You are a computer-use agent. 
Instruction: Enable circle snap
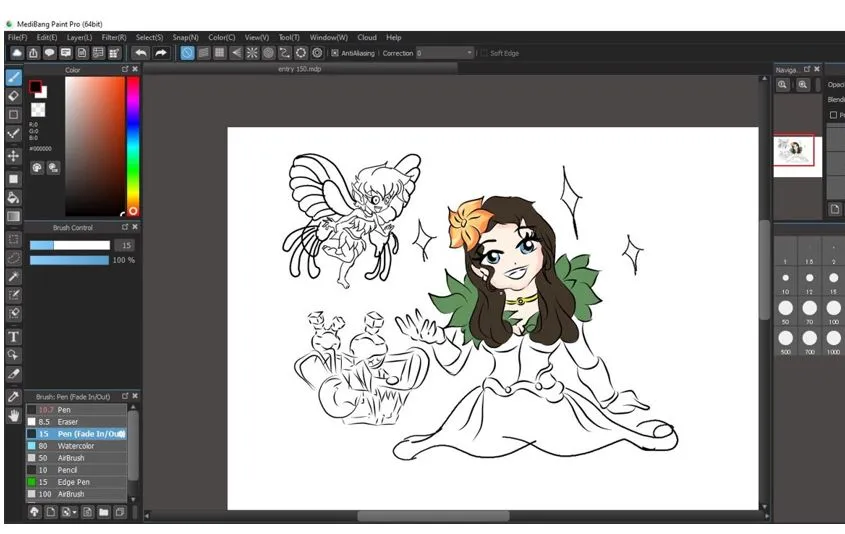pyautogui.click(x=268, y=53)
